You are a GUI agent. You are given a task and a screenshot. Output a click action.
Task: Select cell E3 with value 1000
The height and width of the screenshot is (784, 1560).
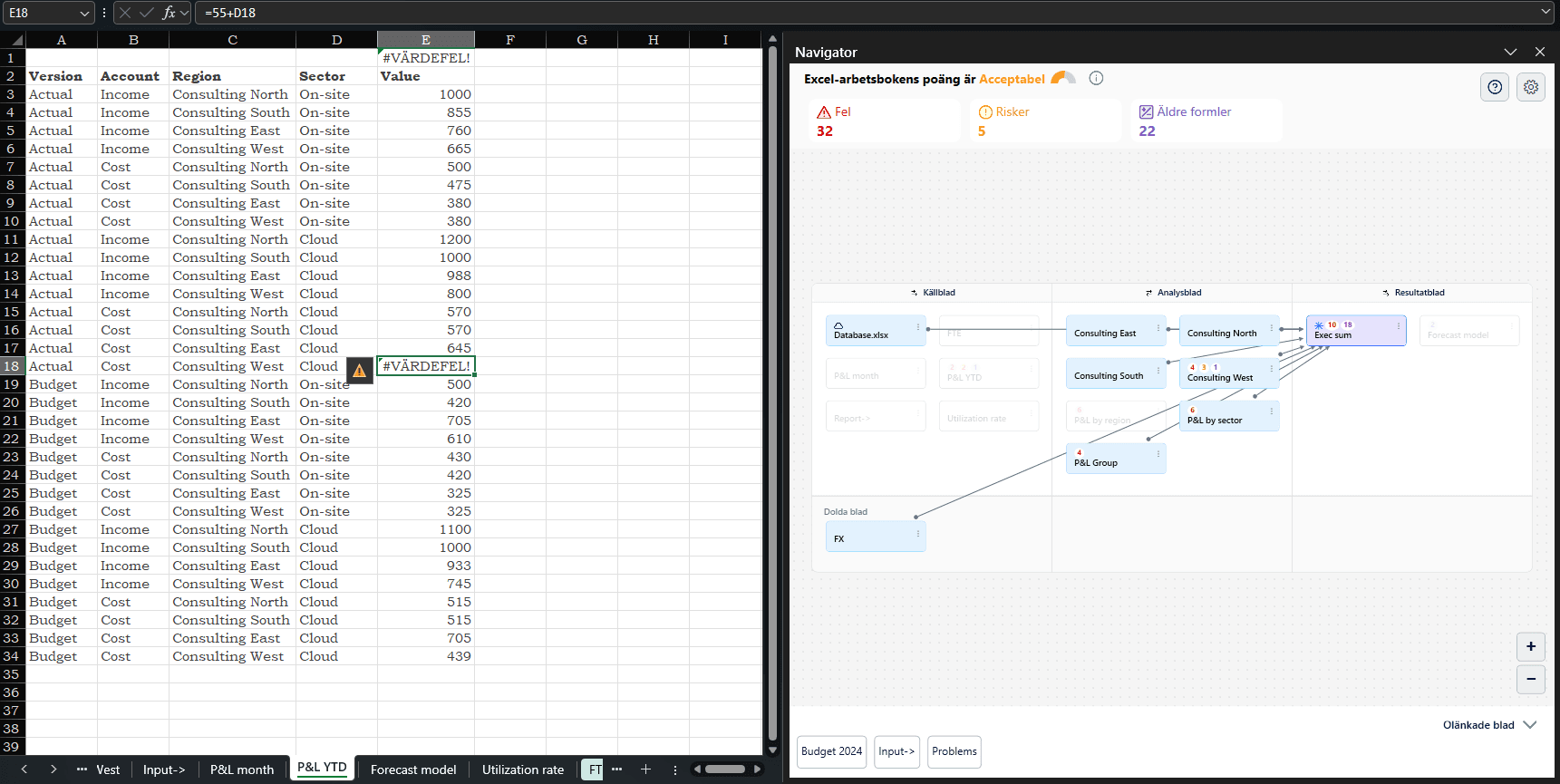click(426, 94)
